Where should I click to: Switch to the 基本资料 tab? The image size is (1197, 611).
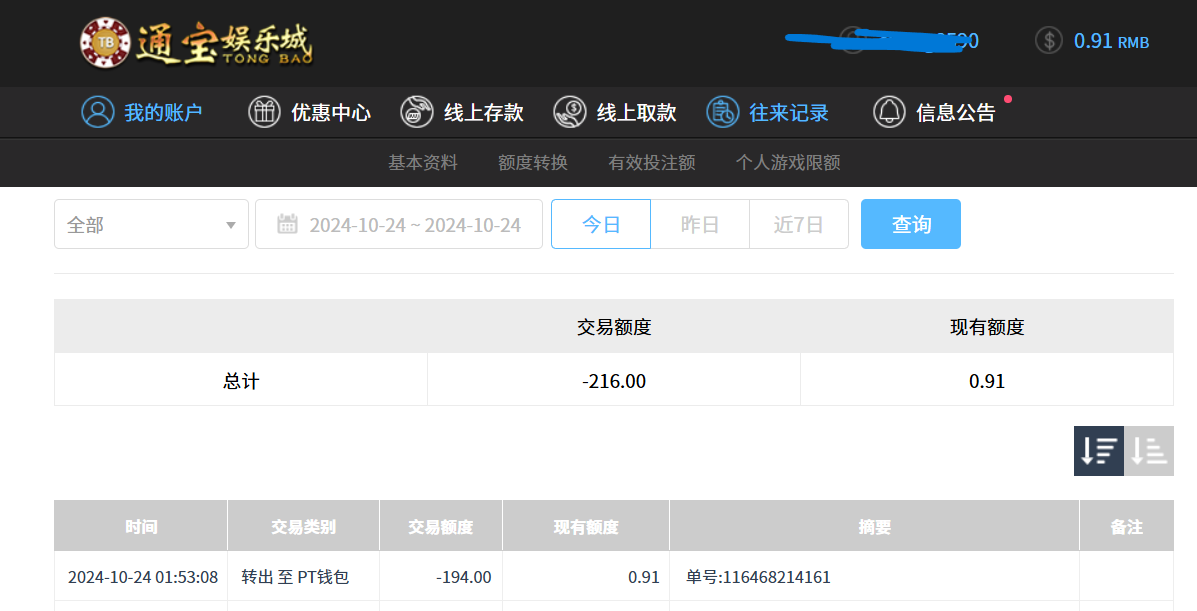(423, 162)
